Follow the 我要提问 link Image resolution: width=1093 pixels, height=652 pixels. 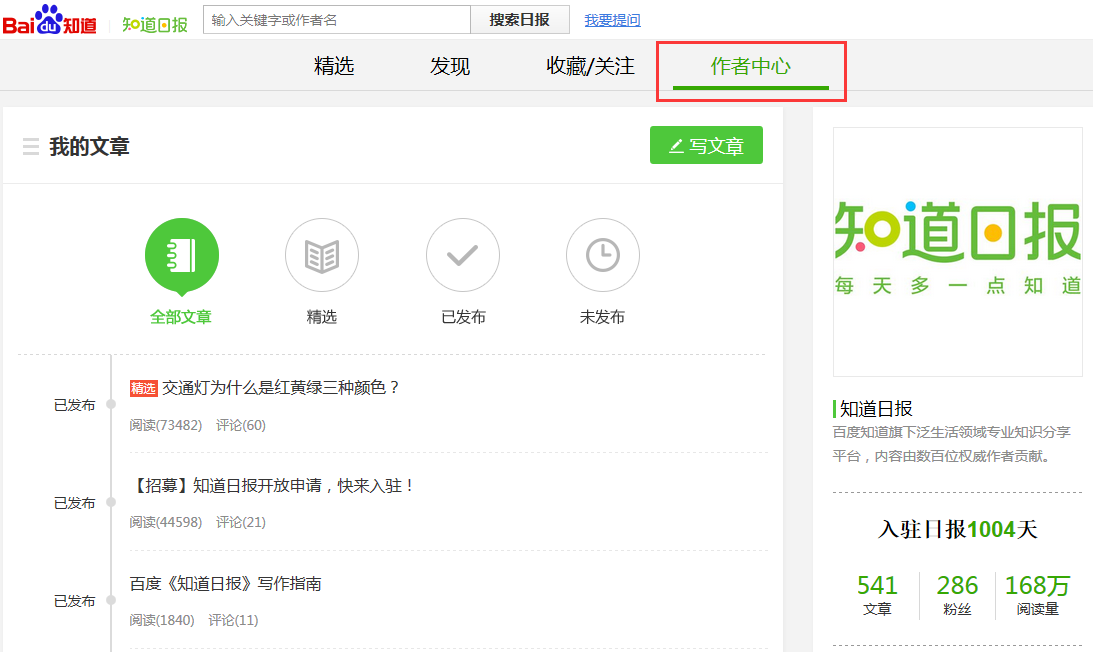pyautogui.click(x=613, y=20)
